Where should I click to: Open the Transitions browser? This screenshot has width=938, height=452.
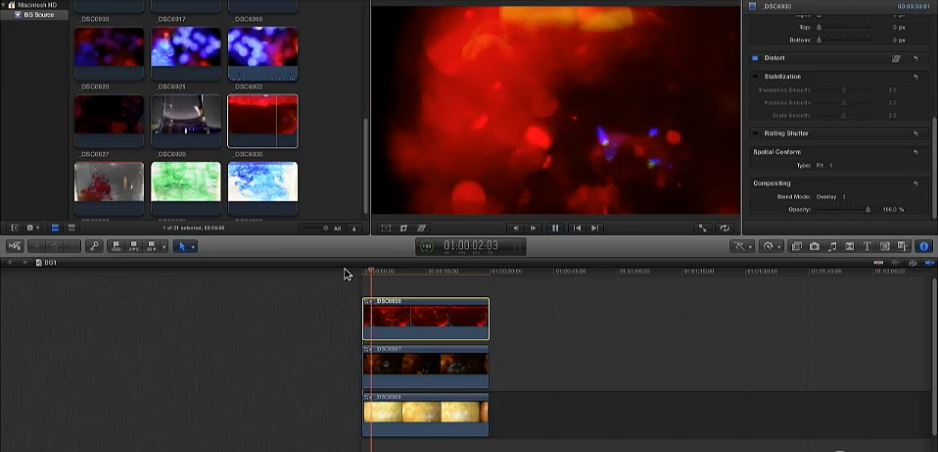(x=849, y=246)
